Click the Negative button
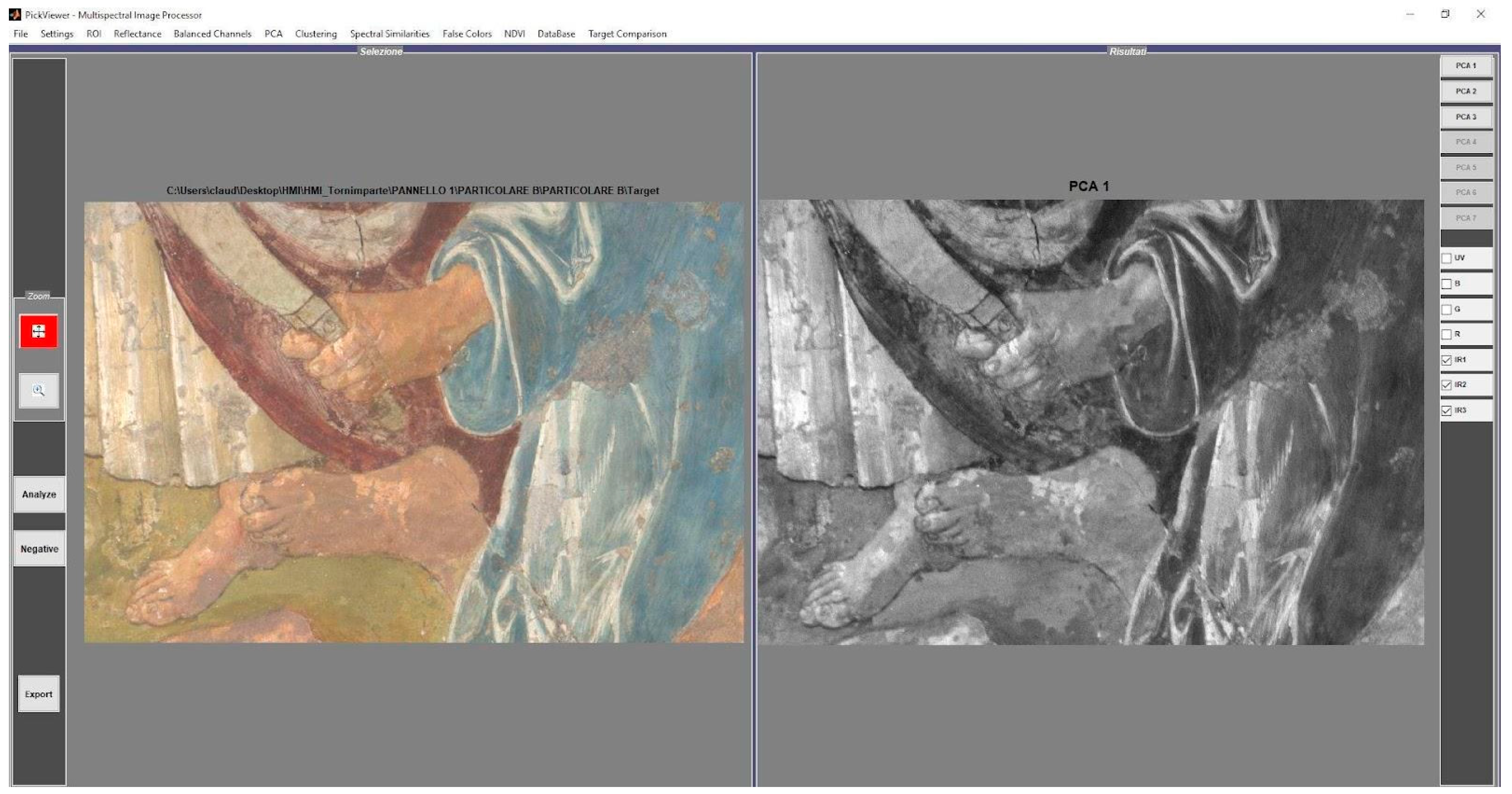The height and width of the screenshot is (794, 1512). tap(39, 549)
